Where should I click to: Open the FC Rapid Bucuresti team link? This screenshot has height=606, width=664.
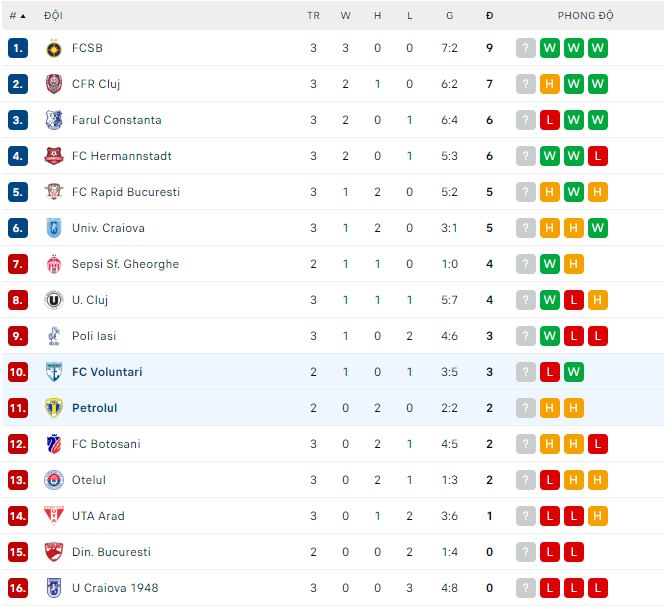click(x=126, y=192)
